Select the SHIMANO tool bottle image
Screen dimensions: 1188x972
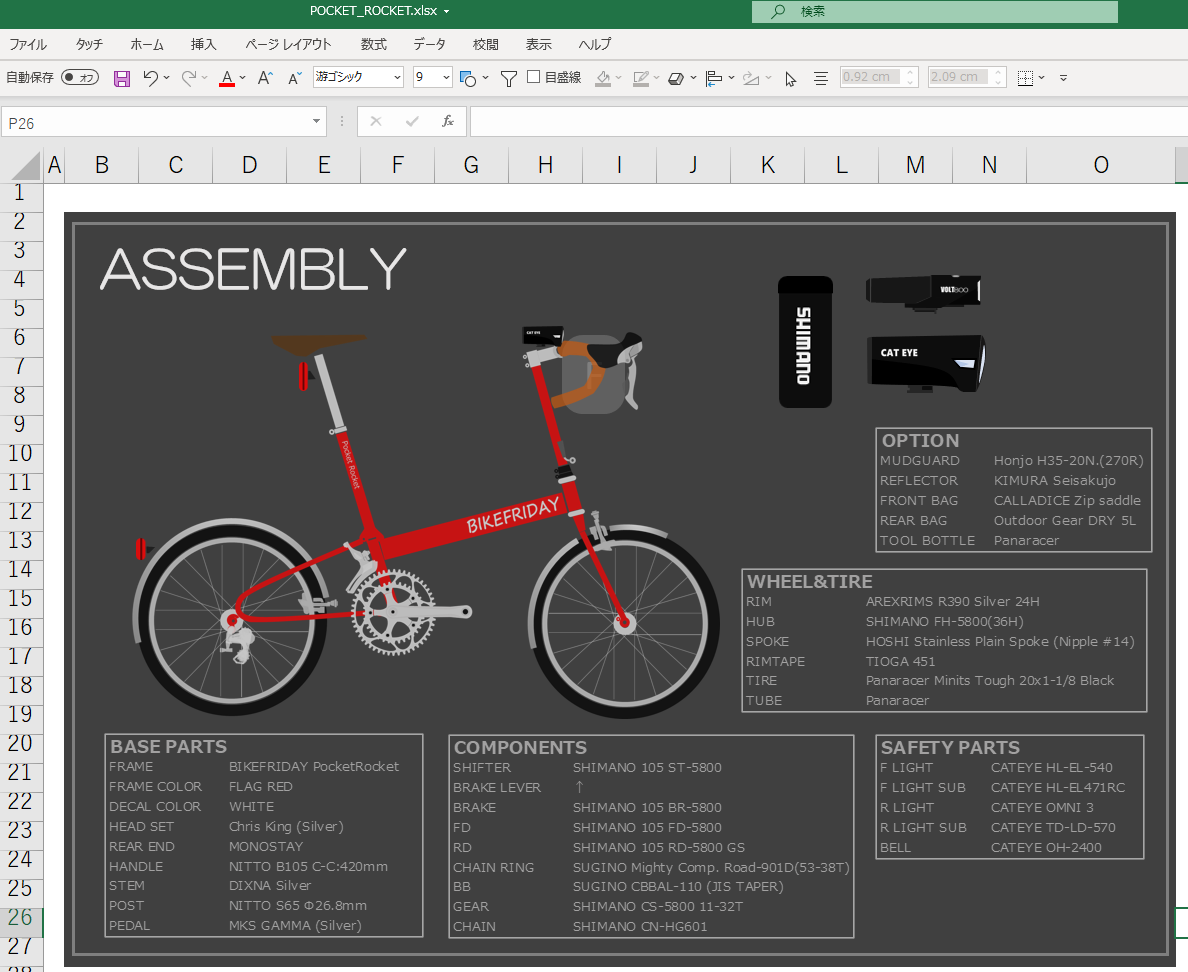coord(805,342)
